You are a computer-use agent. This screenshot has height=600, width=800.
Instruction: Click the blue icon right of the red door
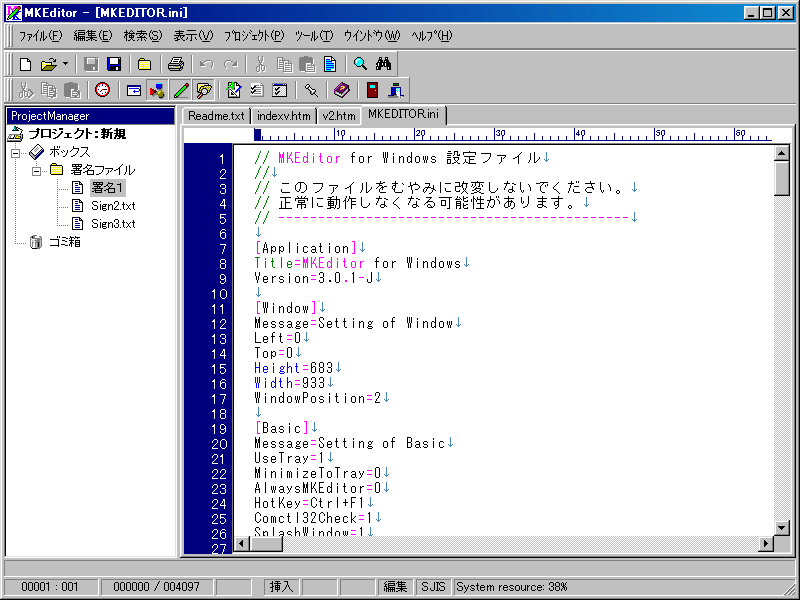click(395, 91)
